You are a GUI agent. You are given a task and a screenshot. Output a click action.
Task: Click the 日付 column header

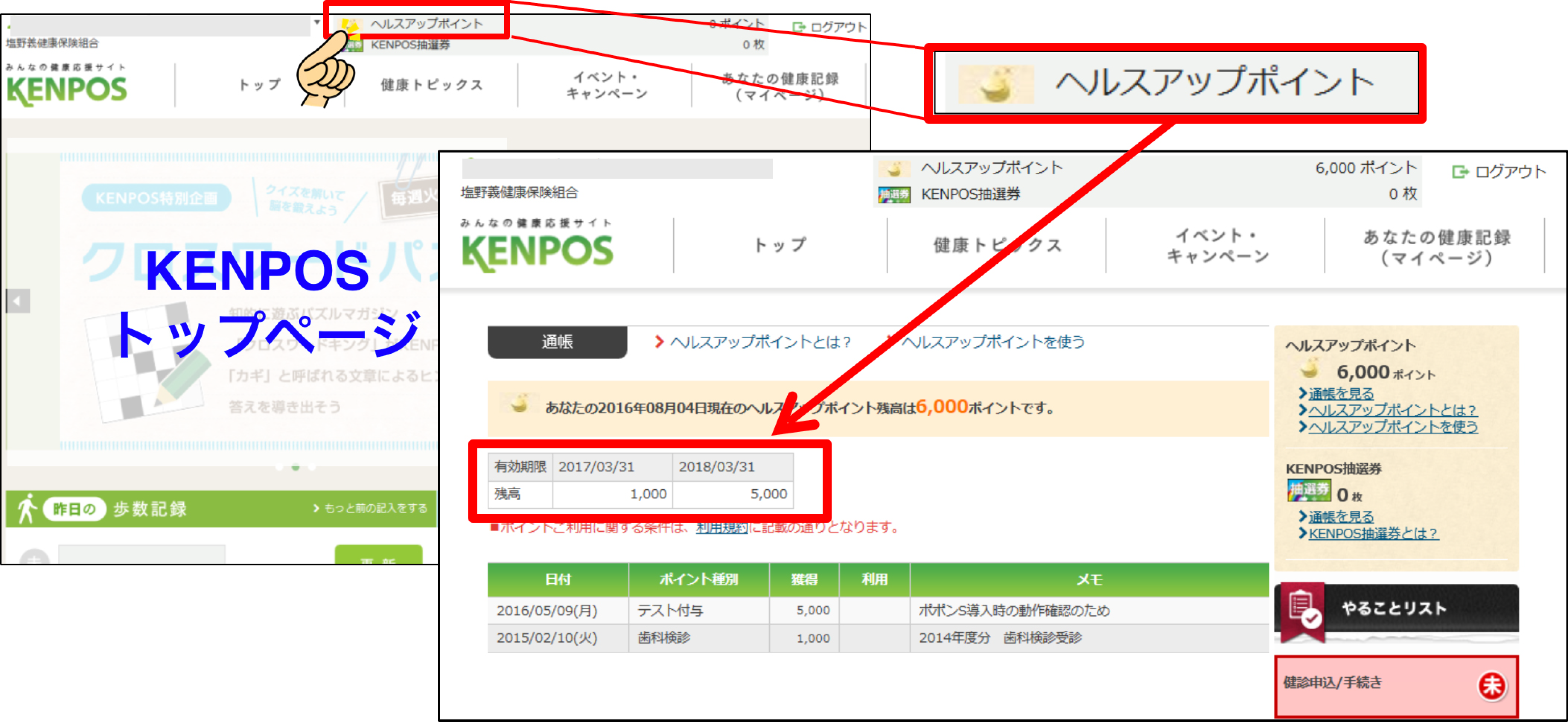[558, 580]
